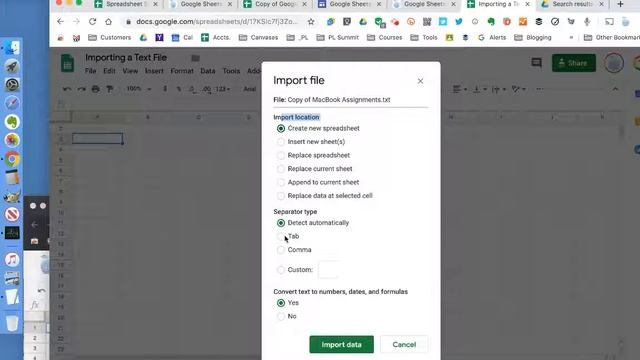
Task: Go back in browser
Action: coord(60,22)
